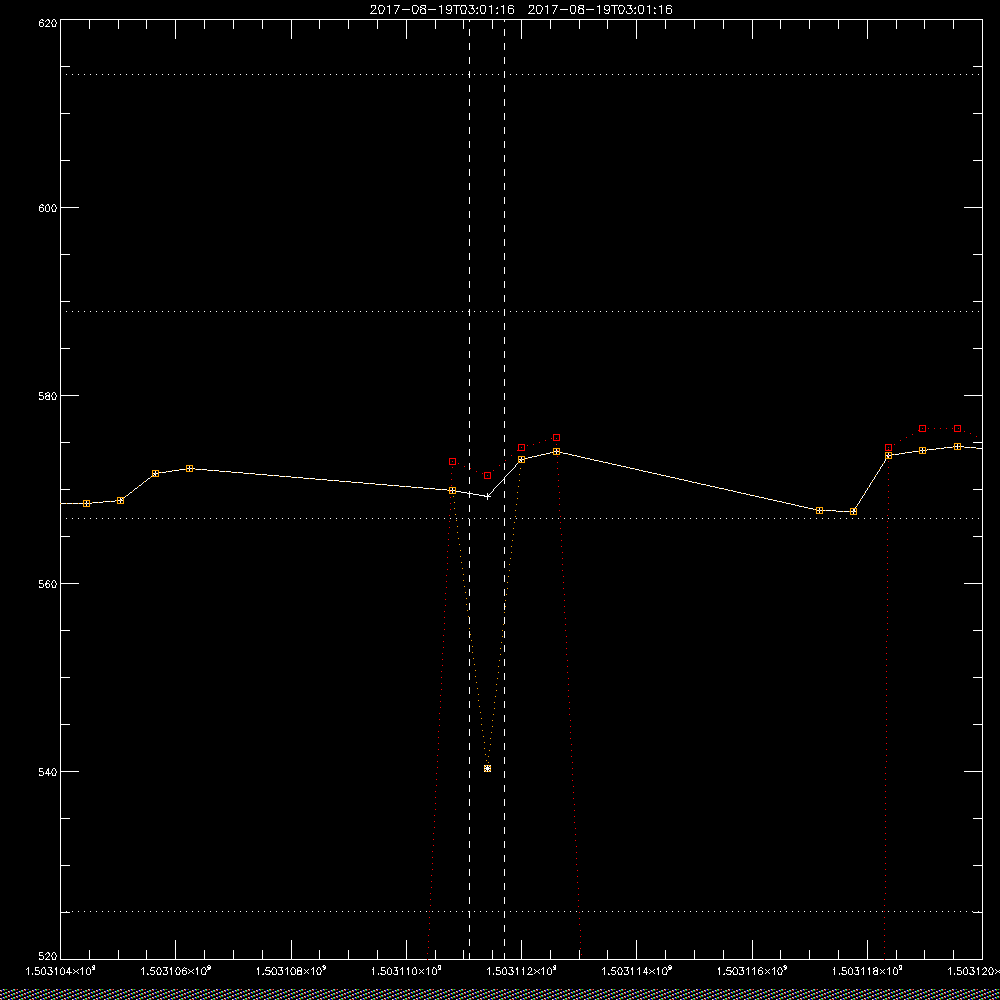Select the rightmost orange data point on the curve
1000x1000 pixels.
[x=957, y=446]
